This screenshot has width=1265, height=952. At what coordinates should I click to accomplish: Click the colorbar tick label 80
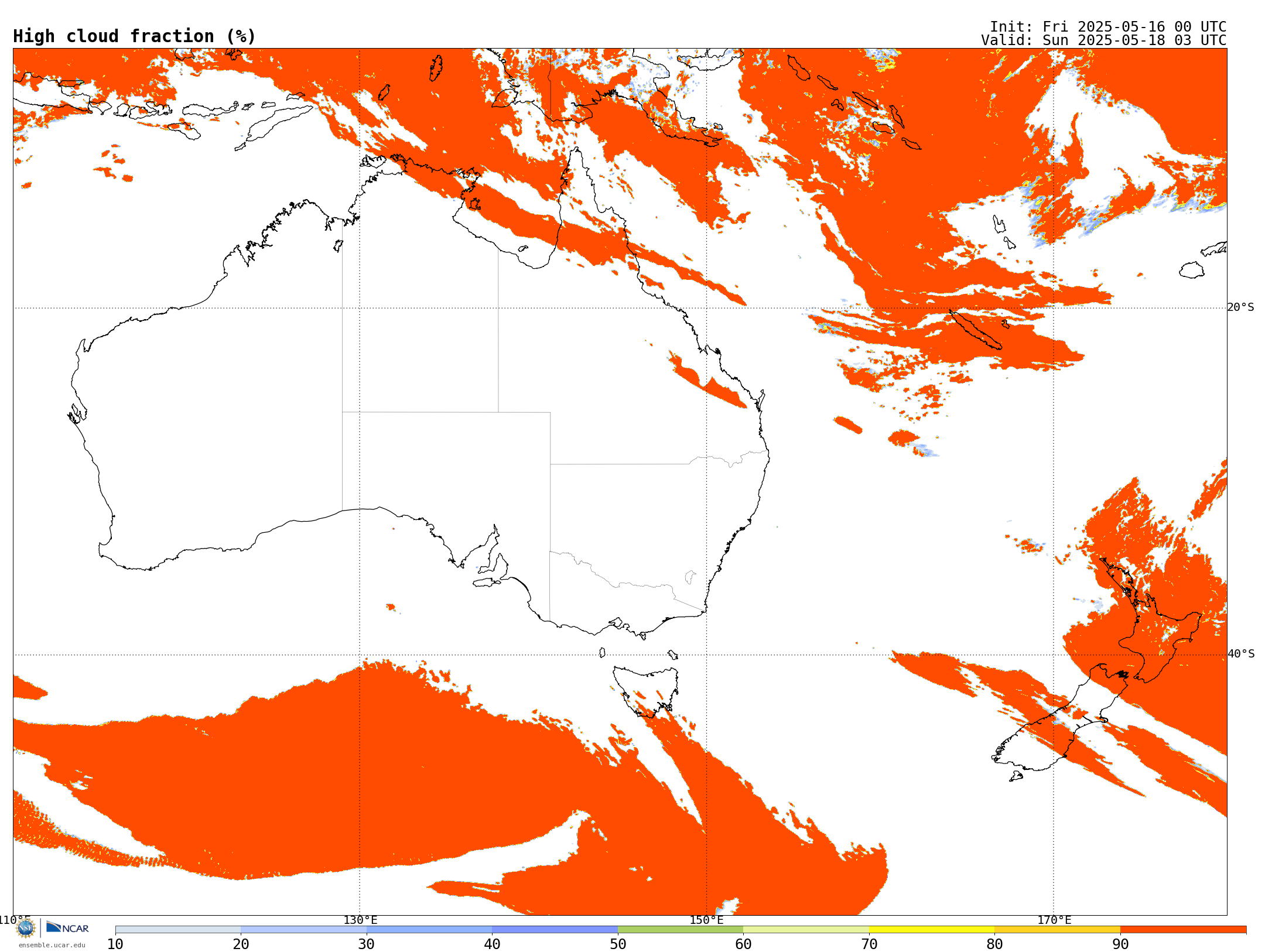(x=994, y=944)
